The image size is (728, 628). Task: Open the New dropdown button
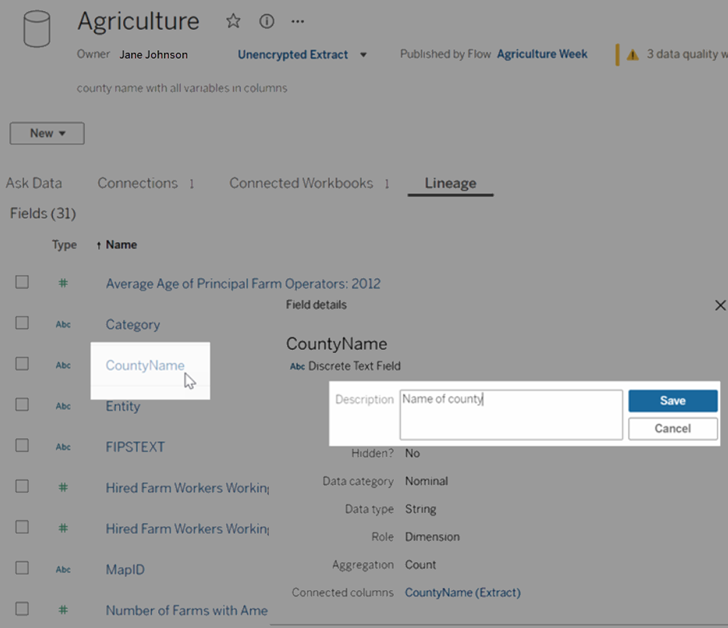[47, 133]
